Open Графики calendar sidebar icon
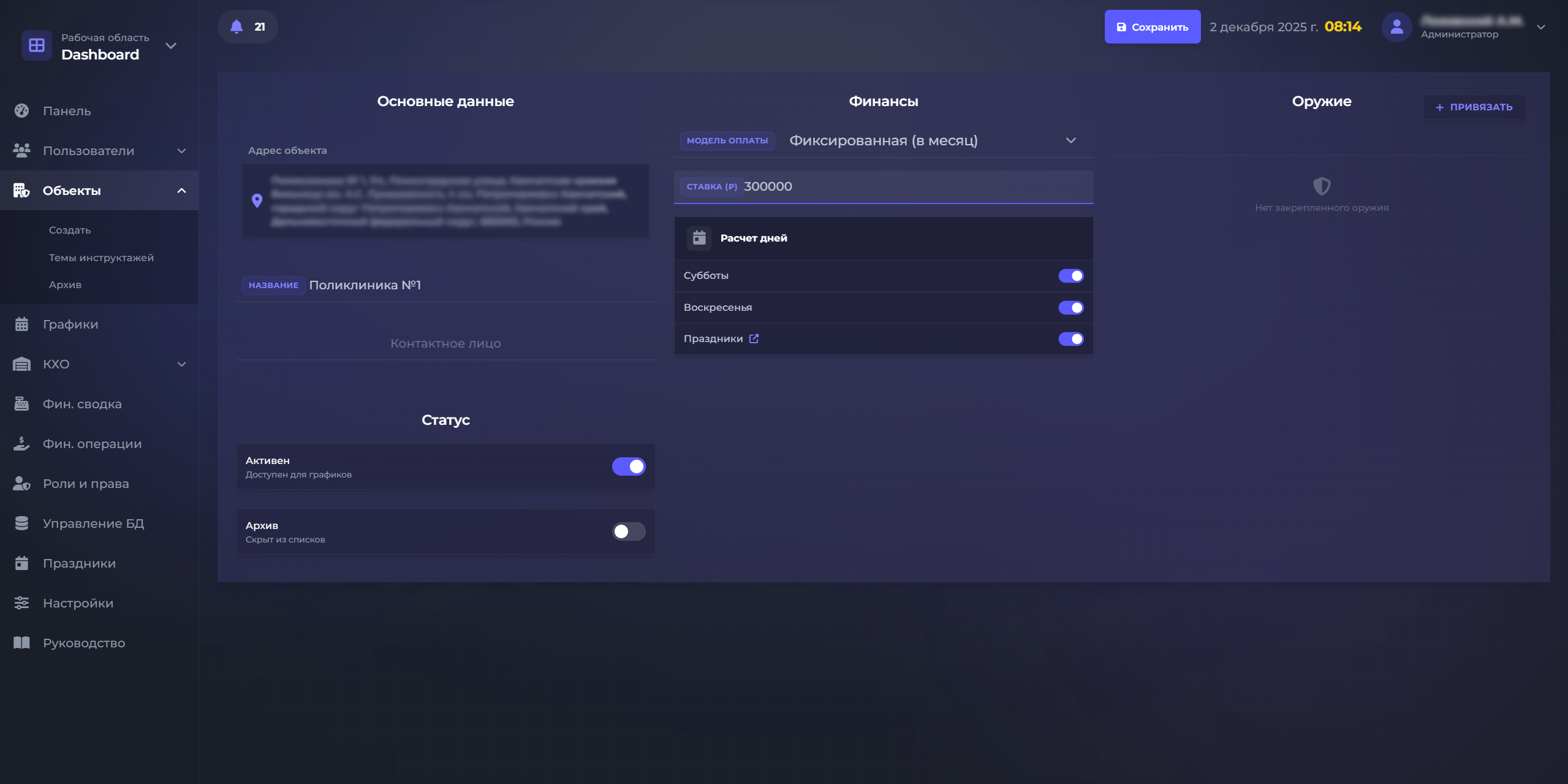 point(22,324)
